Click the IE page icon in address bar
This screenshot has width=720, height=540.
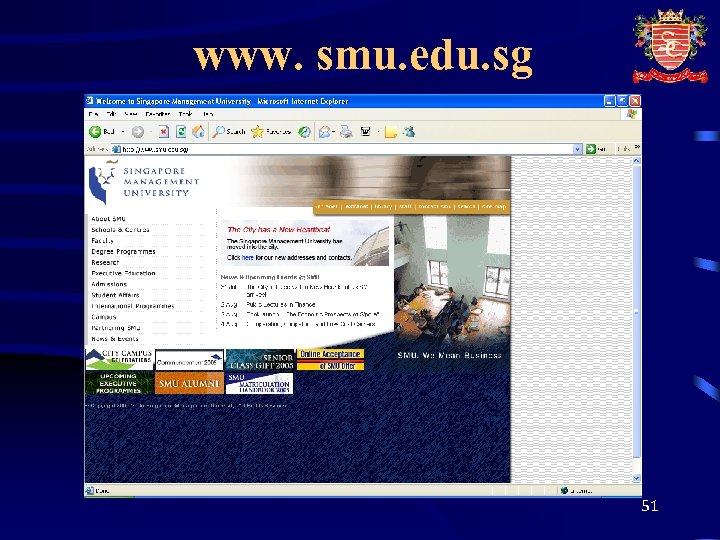pos(116,149)
